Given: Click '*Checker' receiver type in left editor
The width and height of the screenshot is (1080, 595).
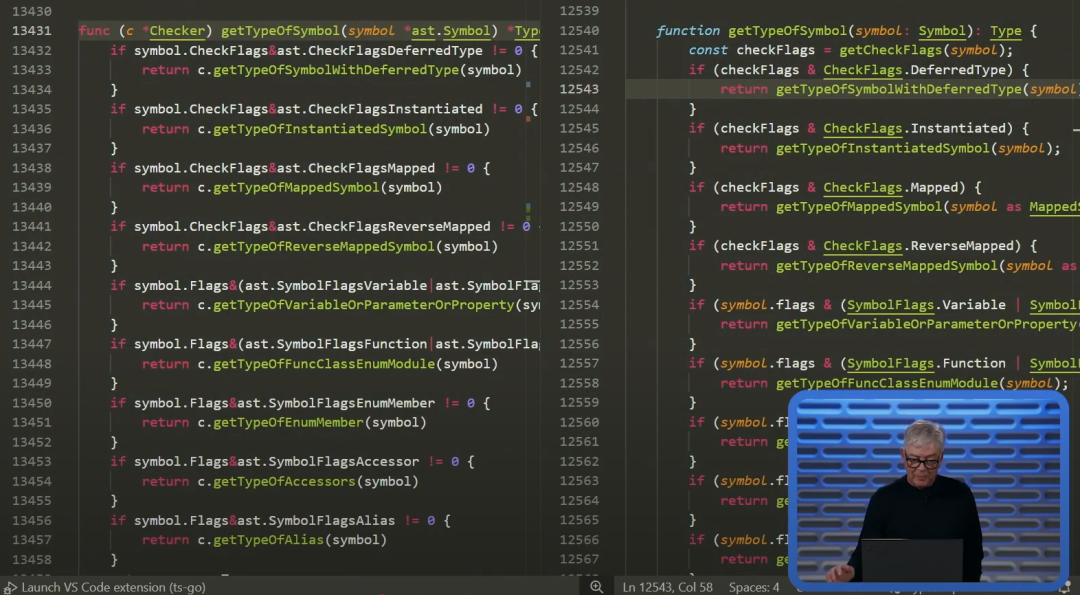Looking at the screenshot, I should [x=174, y=31].
